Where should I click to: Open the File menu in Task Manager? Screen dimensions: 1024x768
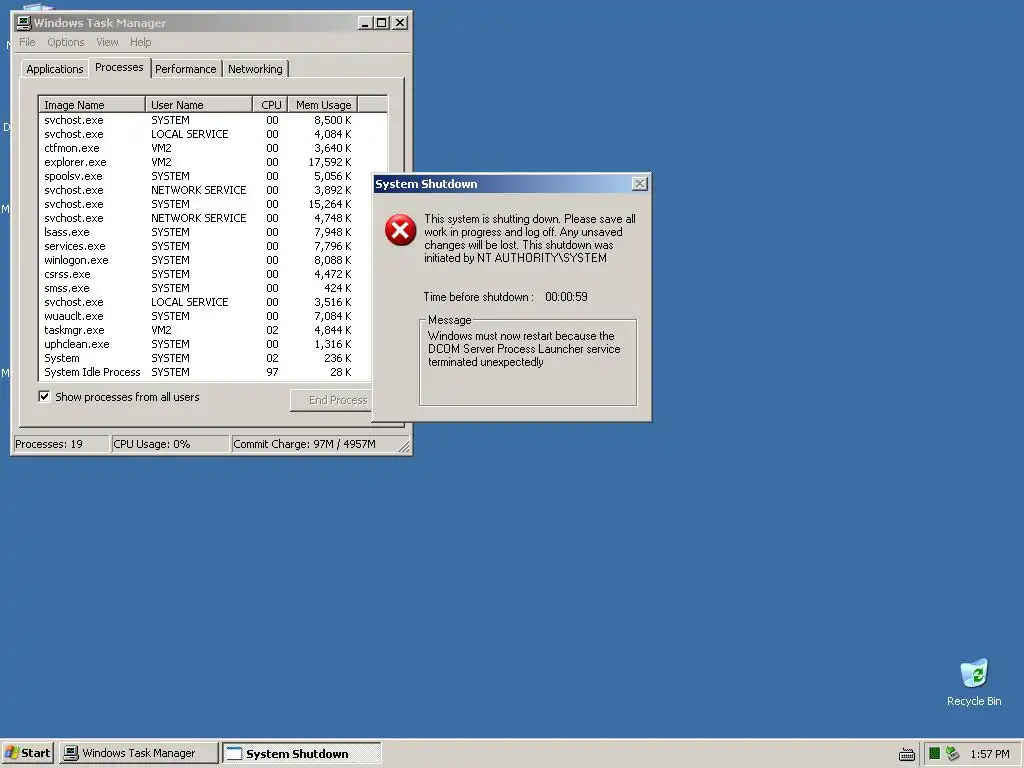click(27, 42)
